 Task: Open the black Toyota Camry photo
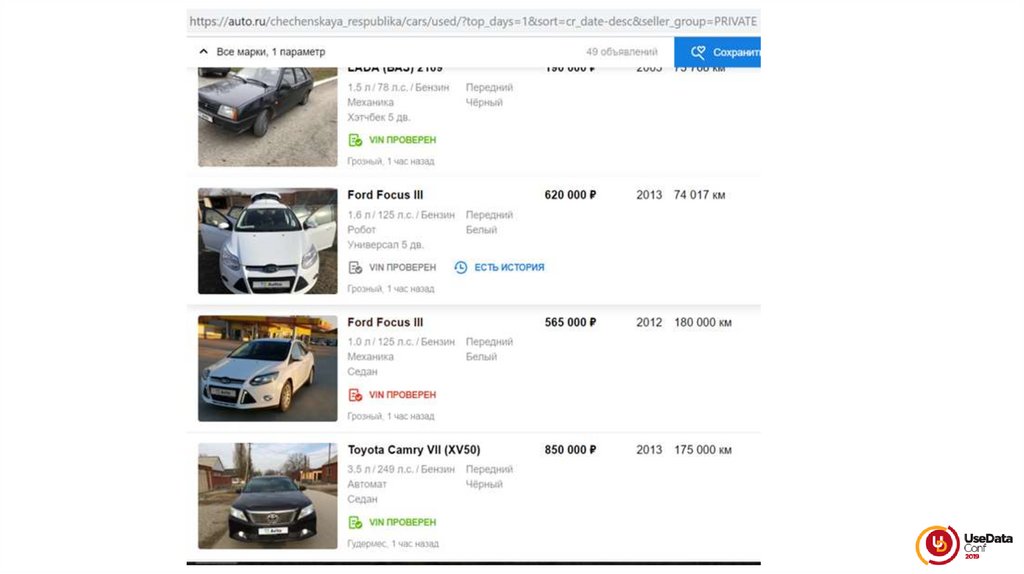(267, 496)
